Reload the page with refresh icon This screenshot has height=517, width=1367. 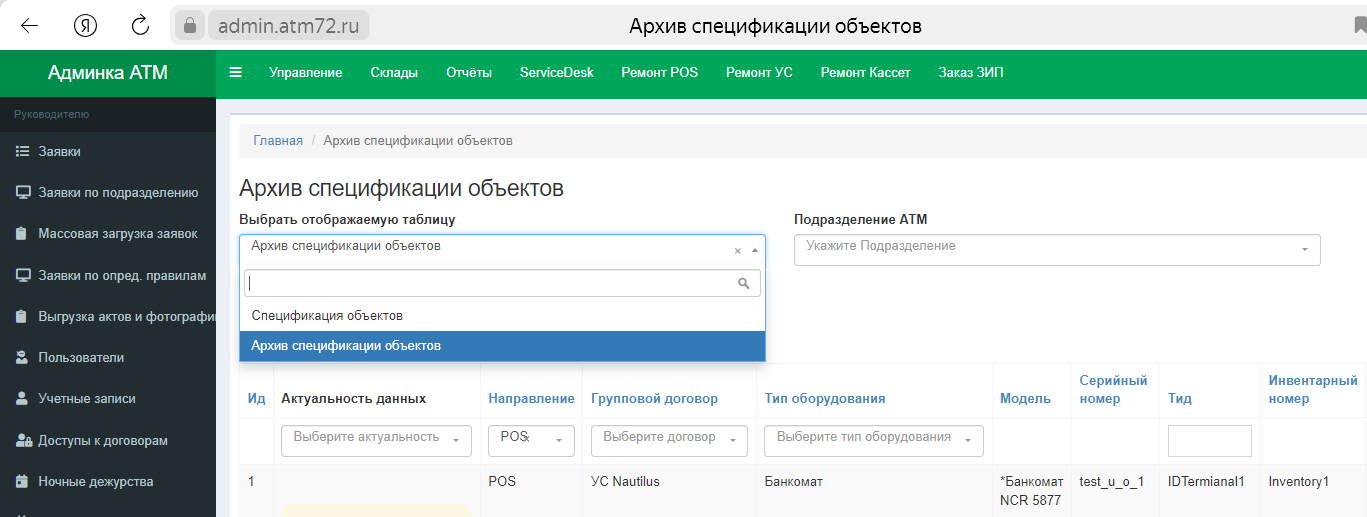(141, 26)
